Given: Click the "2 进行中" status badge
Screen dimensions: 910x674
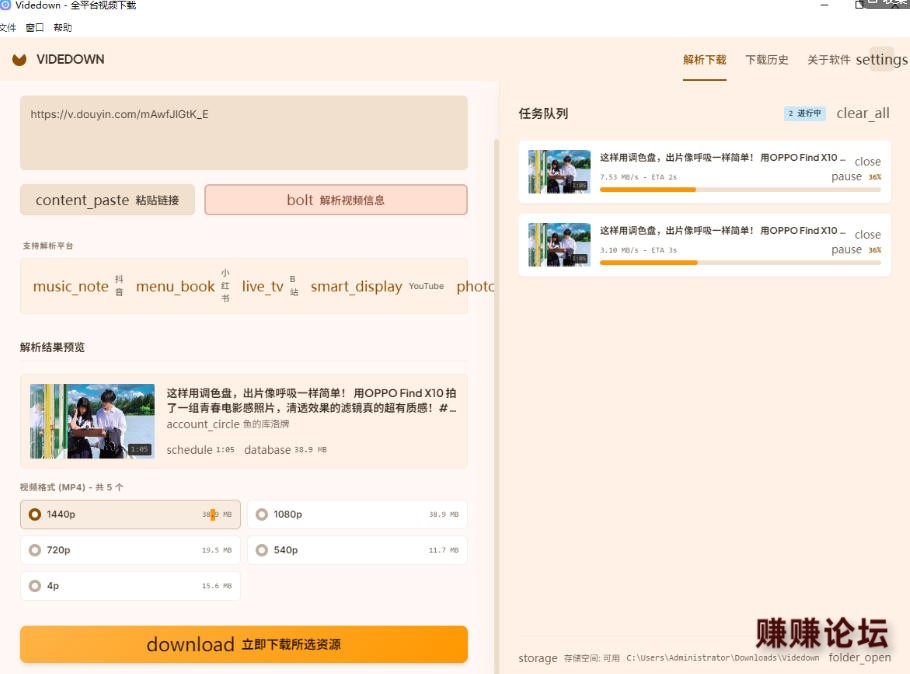Looking at the screenshot, I should tap(804, 113).
